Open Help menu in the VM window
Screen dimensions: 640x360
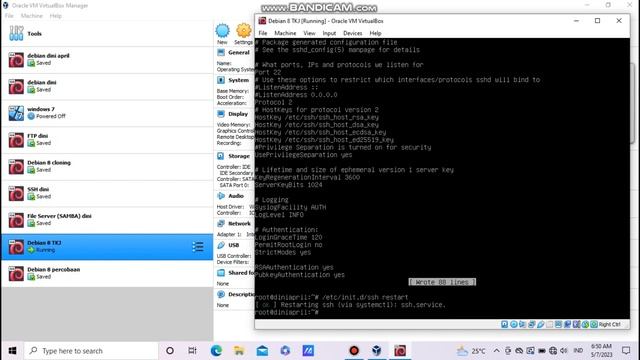(375, 33)
